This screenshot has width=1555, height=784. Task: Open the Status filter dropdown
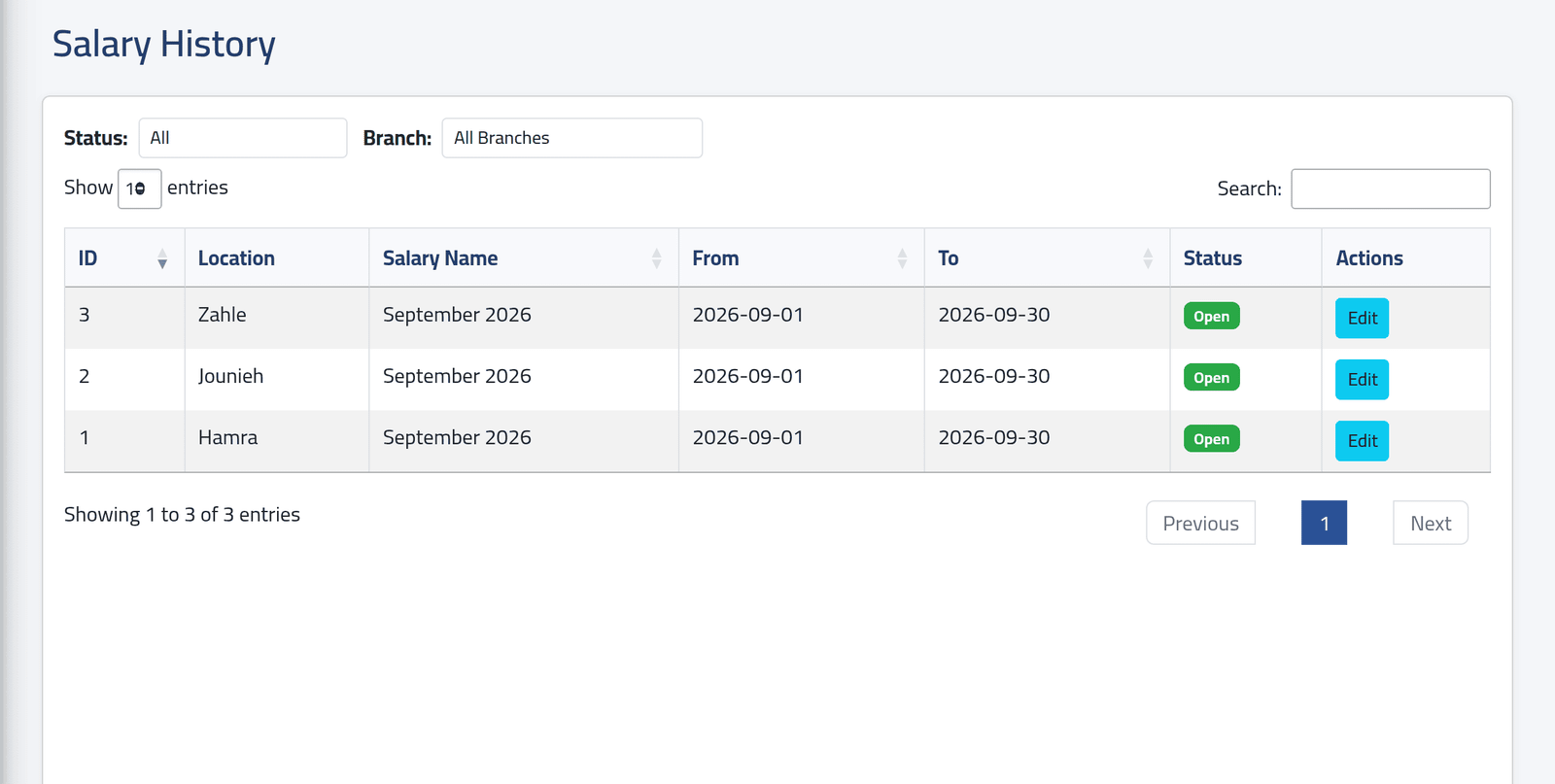243,138
